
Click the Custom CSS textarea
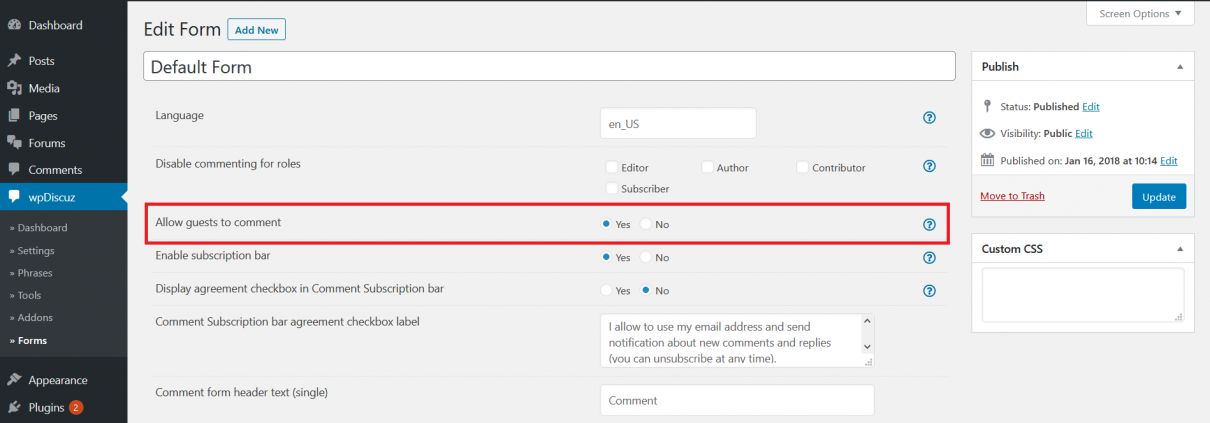1083,295
